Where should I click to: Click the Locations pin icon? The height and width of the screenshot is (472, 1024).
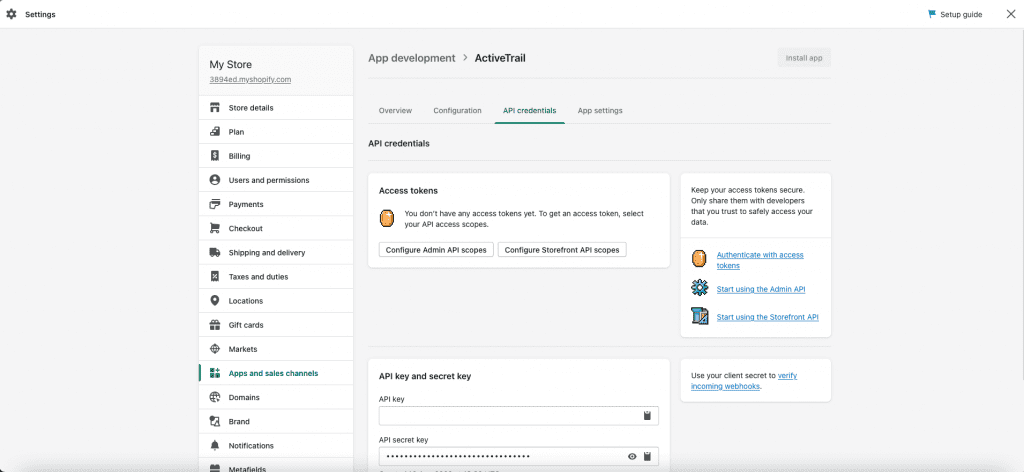[x=215, y=301]
